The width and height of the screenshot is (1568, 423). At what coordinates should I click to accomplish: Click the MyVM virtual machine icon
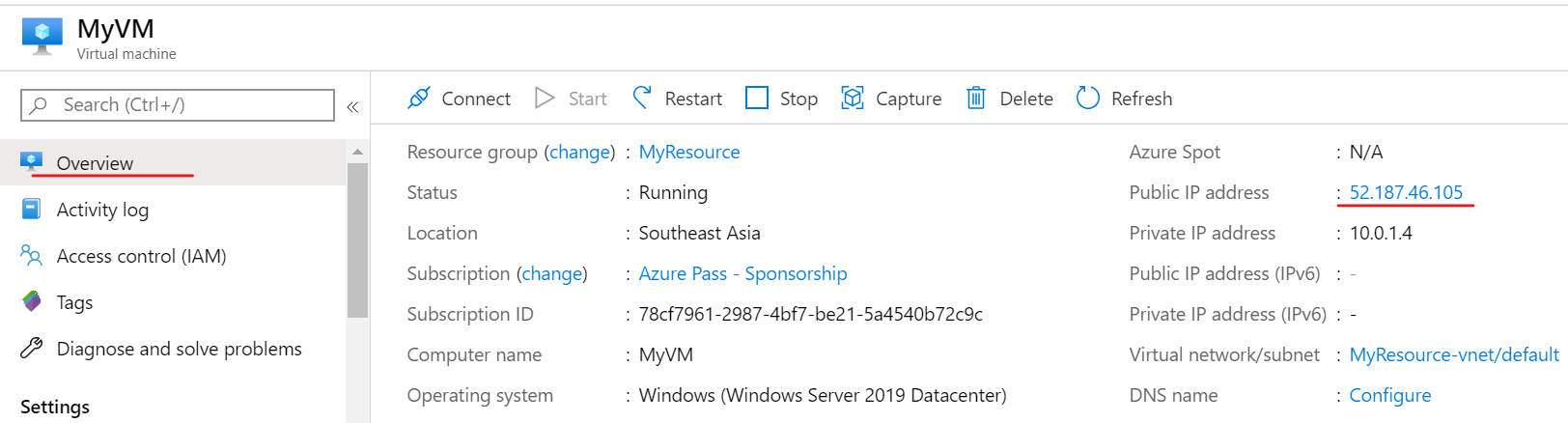click(42, 37)
